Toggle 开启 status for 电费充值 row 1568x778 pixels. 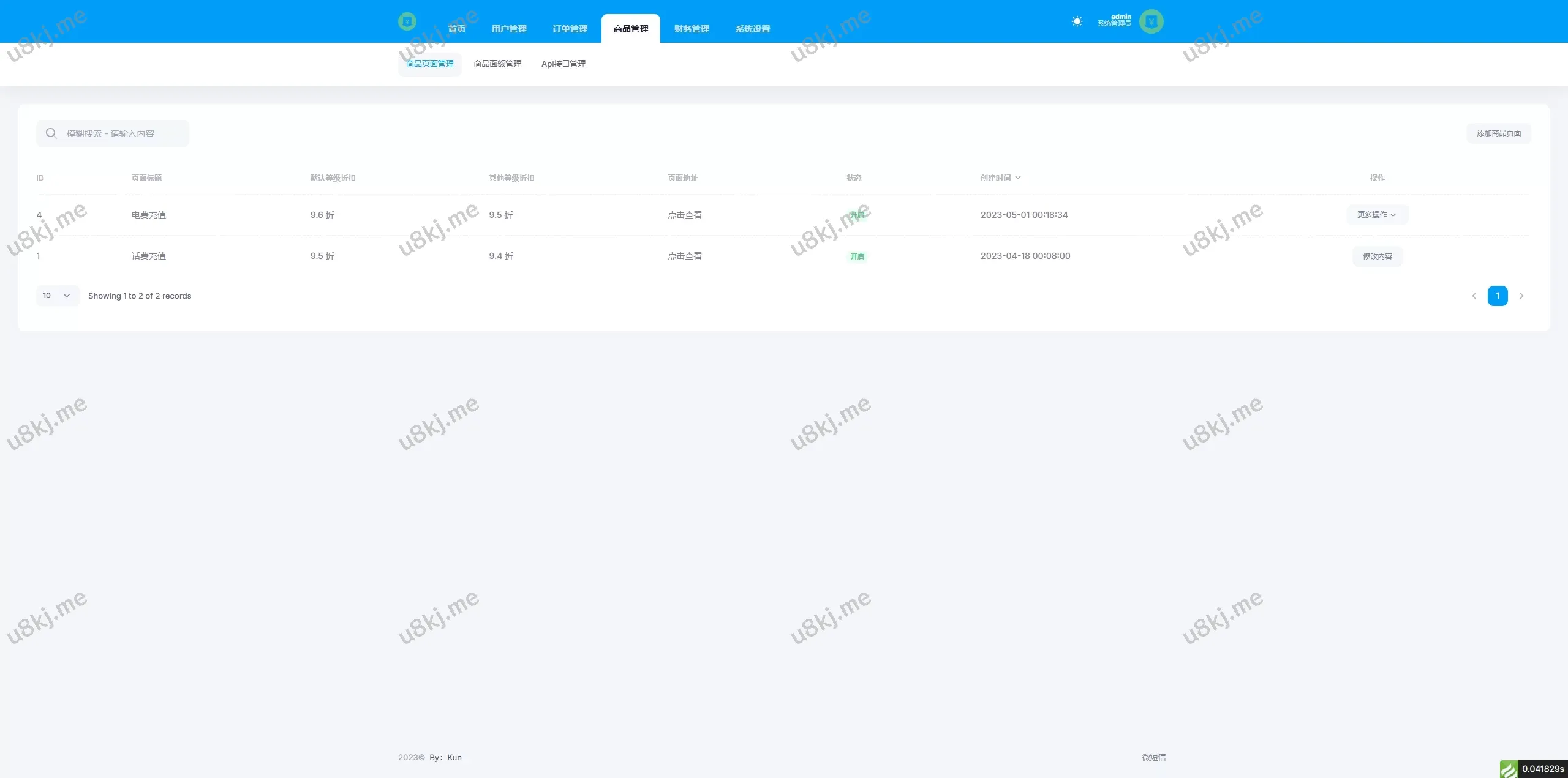tap(857, 215)
